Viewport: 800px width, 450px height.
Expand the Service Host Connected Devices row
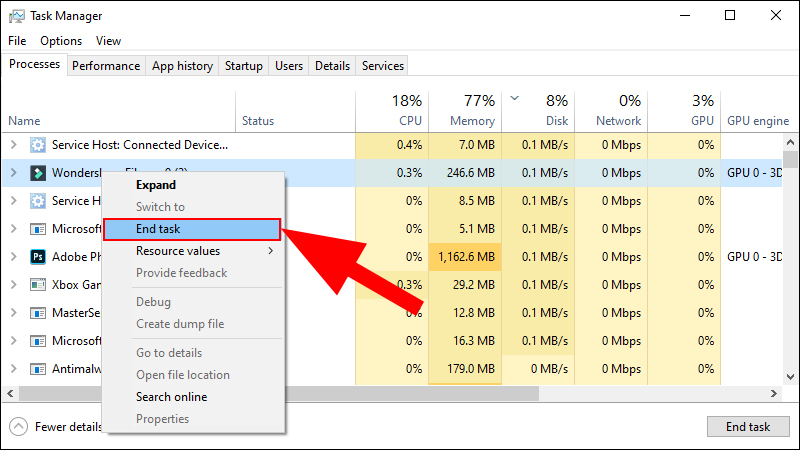pyautogui.click(x=14, y=145)
